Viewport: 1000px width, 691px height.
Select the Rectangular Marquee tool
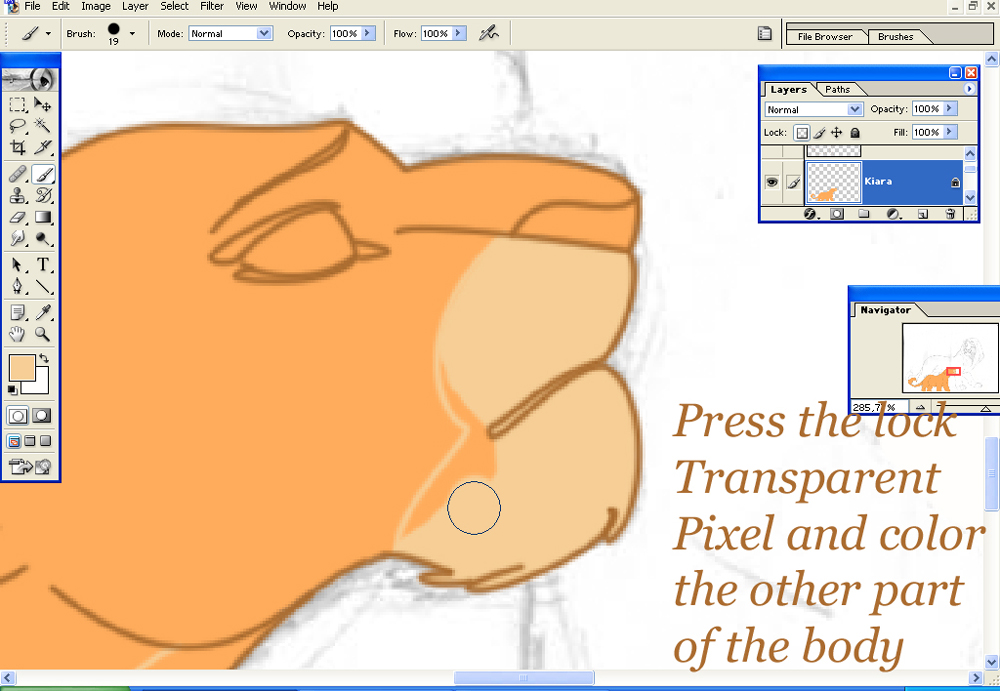coord(18,104)
